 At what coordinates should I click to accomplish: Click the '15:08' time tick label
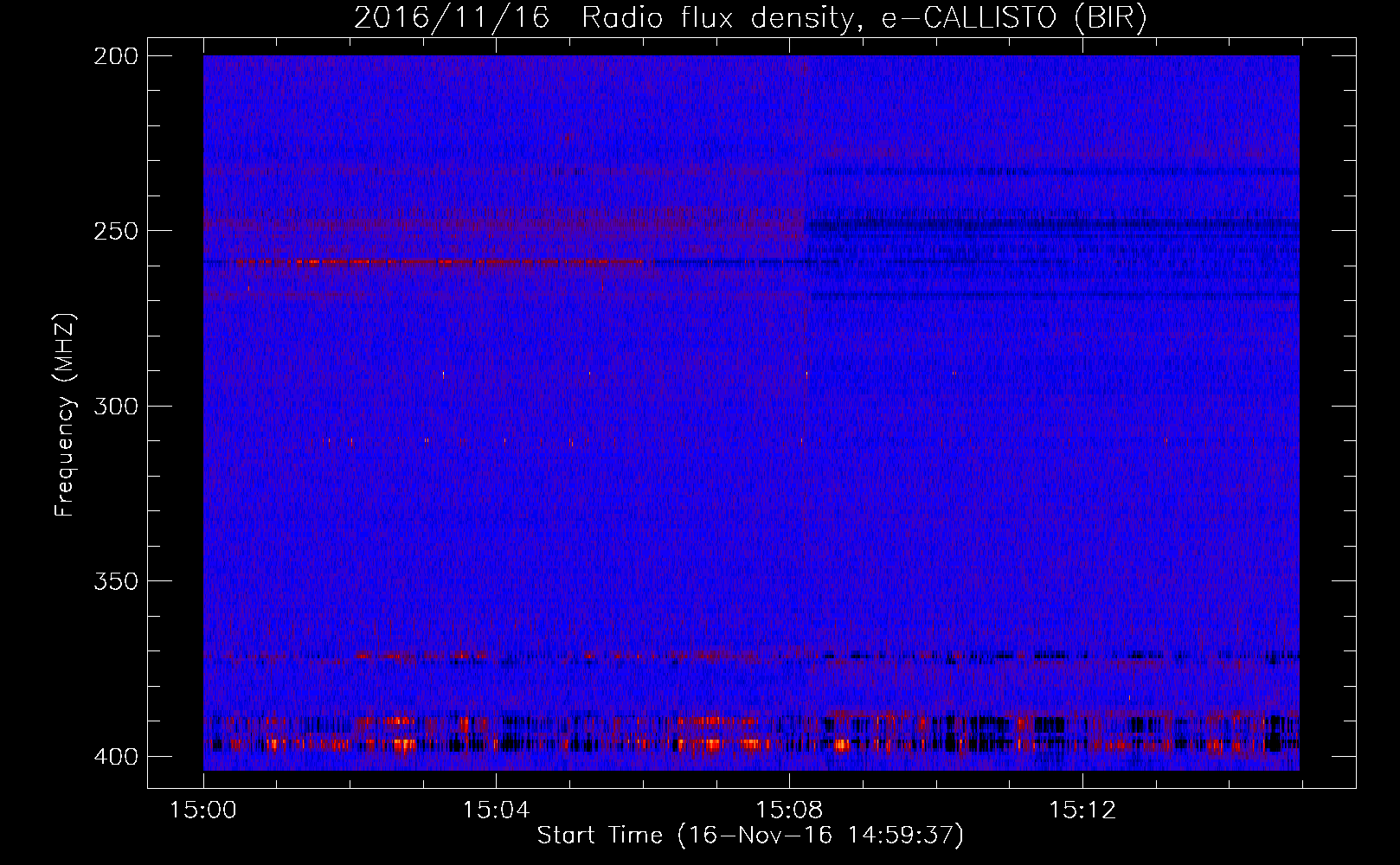789,810
